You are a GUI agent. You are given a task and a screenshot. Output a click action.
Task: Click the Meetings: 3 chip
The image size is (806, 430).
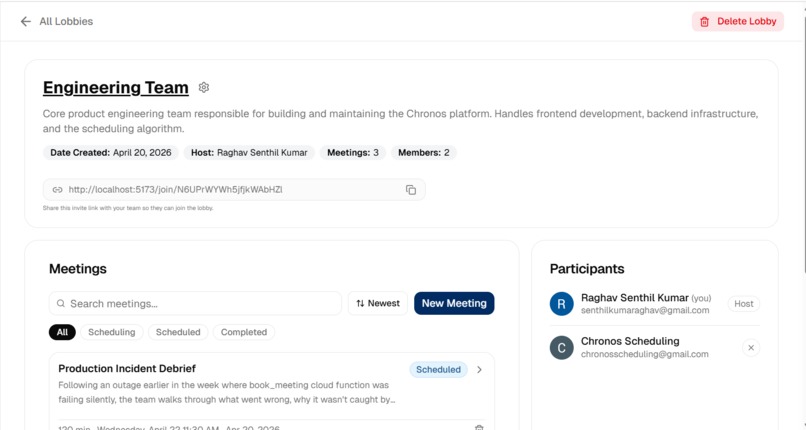353,153
